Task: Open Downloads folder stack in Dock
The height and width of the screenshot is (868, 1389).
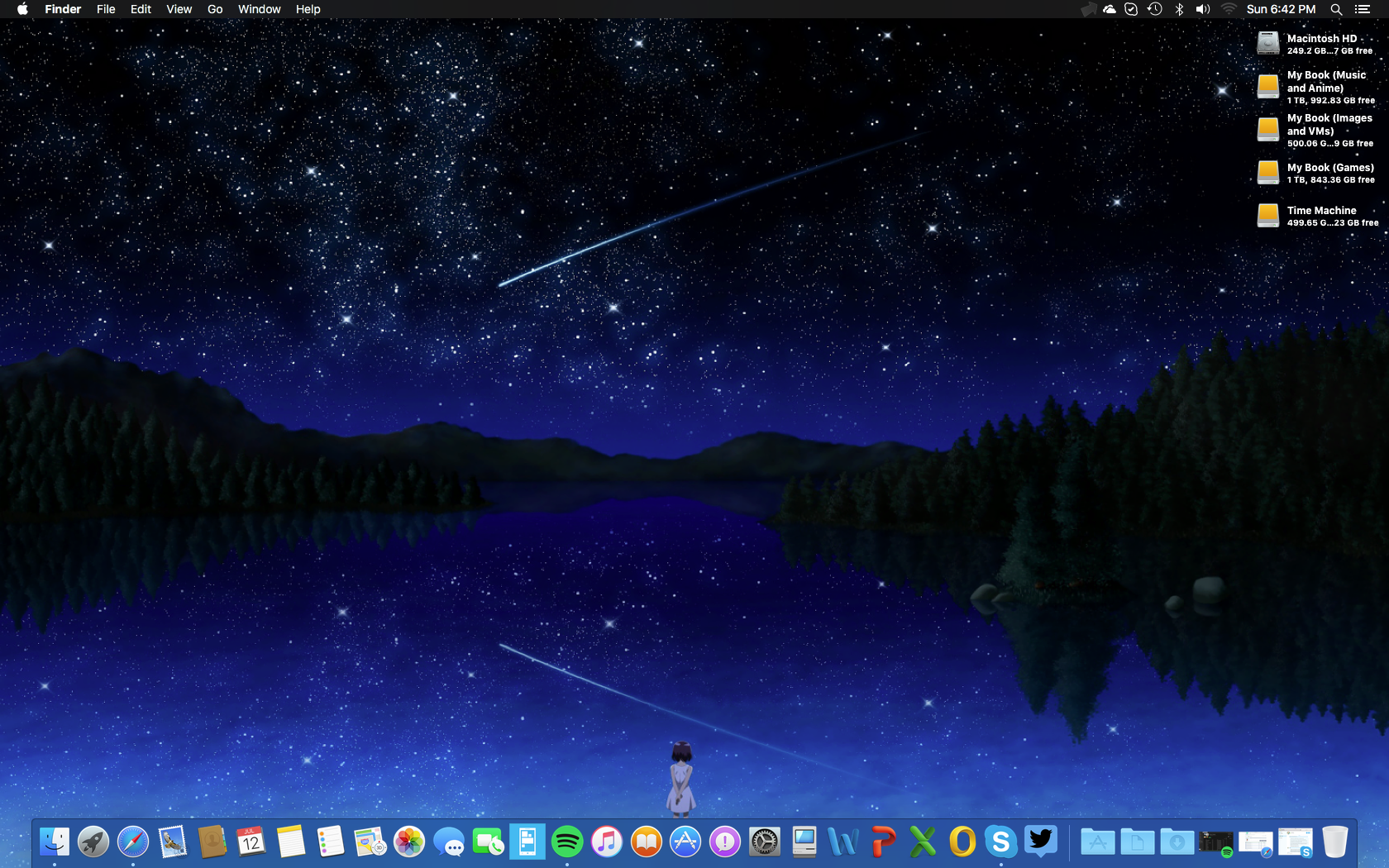Action: click(1177, 842)
